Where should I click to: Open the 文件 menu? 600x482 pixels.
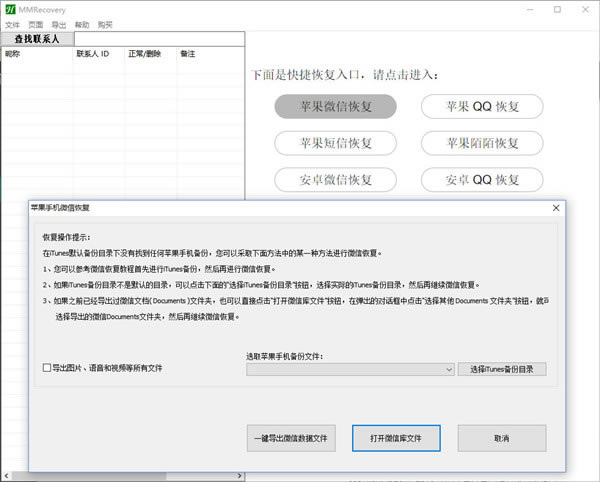pyautogui.click(x=12, y=25)
